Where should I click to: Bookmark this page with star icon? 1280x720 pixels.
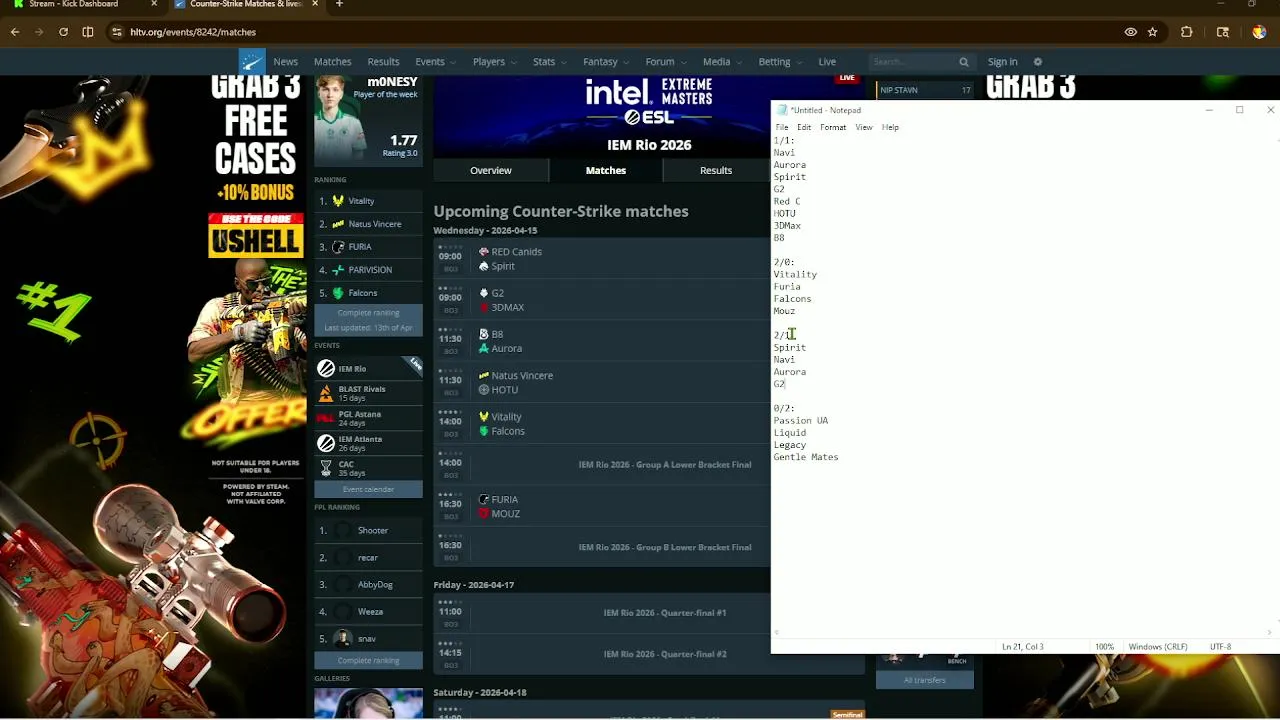tap(1153, 32)
